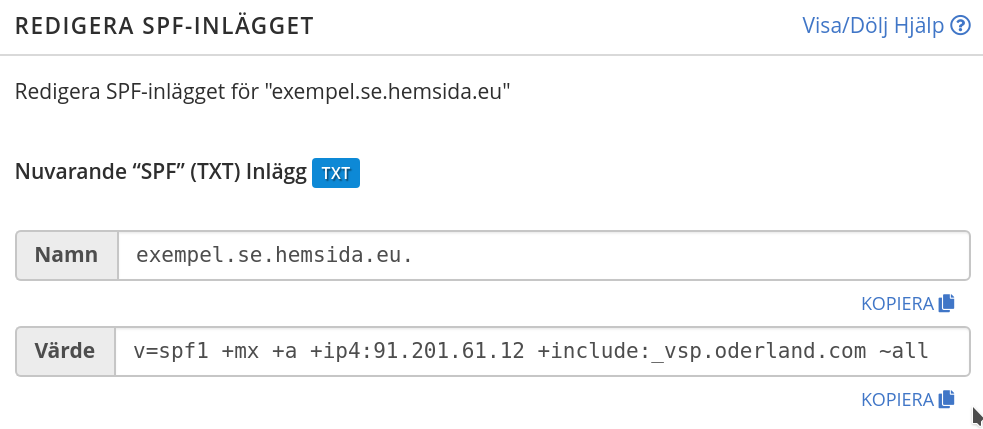Click the copy icon under the Namn field
This screenshot has height=429, width=983.
[947, 303]
